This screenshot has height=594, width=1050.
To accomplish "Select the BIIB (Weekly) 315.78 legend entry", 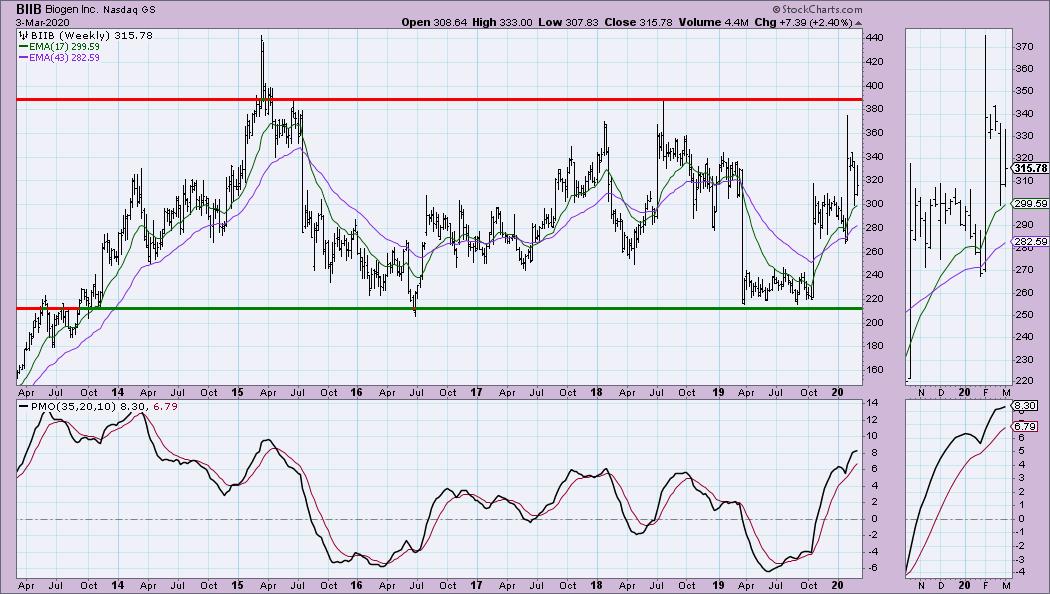I will coord(92,35).
